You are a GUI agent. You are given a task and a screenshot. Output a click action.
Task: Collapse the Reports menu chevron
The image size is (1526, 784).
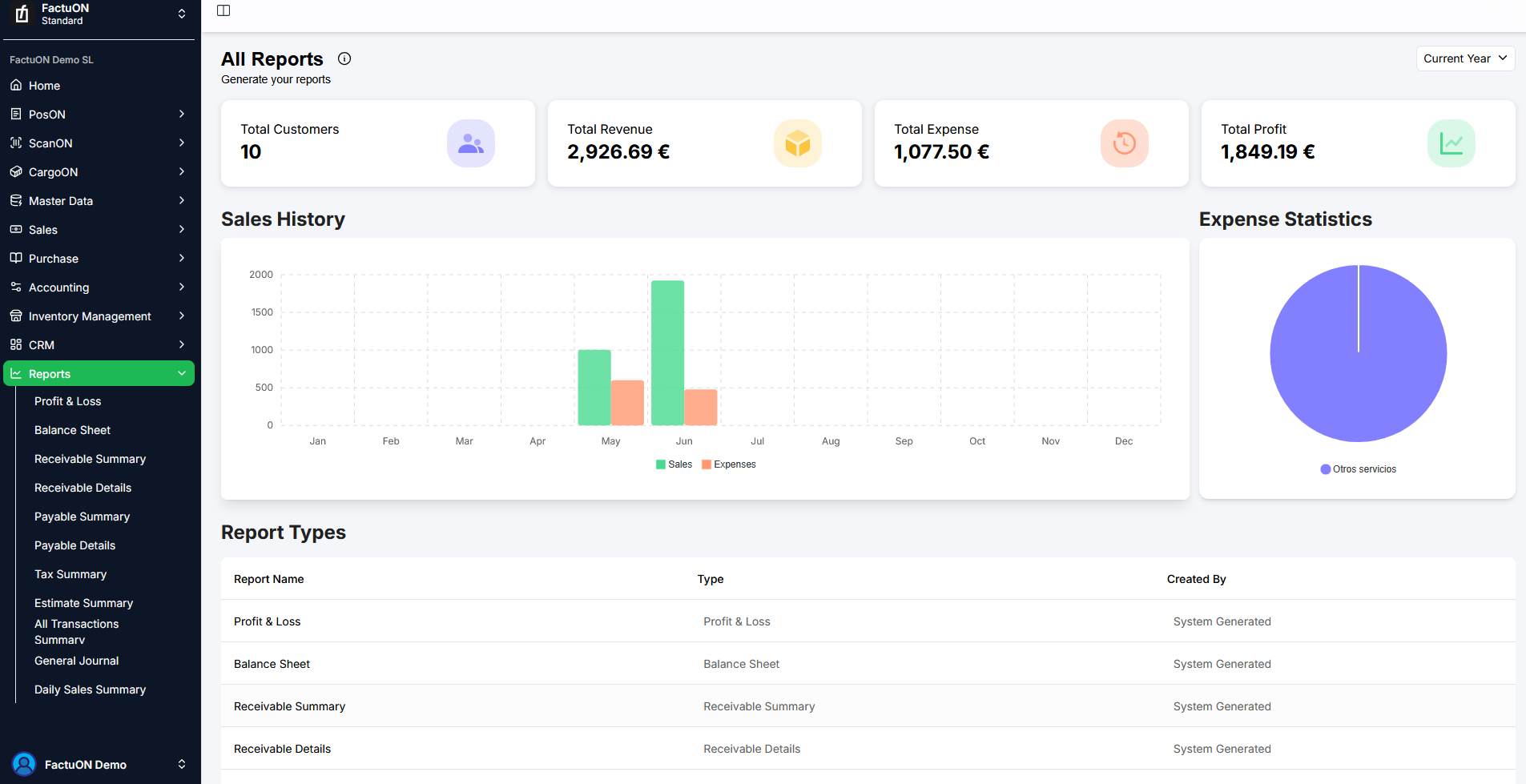pyautogui.click(x=182, y=373)
